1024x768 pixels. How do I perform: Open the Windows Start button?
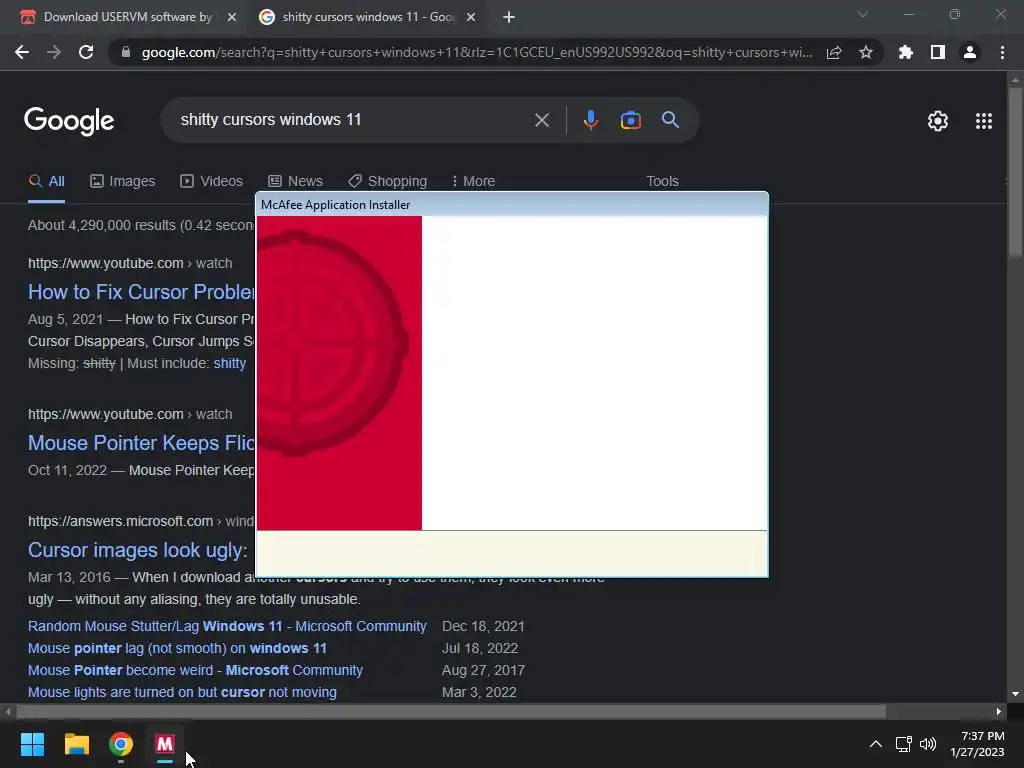32,744
